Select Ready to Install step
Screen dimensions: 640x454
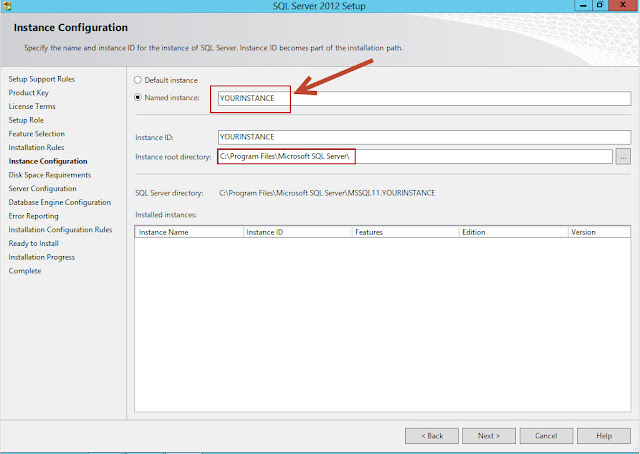(33, 243)
